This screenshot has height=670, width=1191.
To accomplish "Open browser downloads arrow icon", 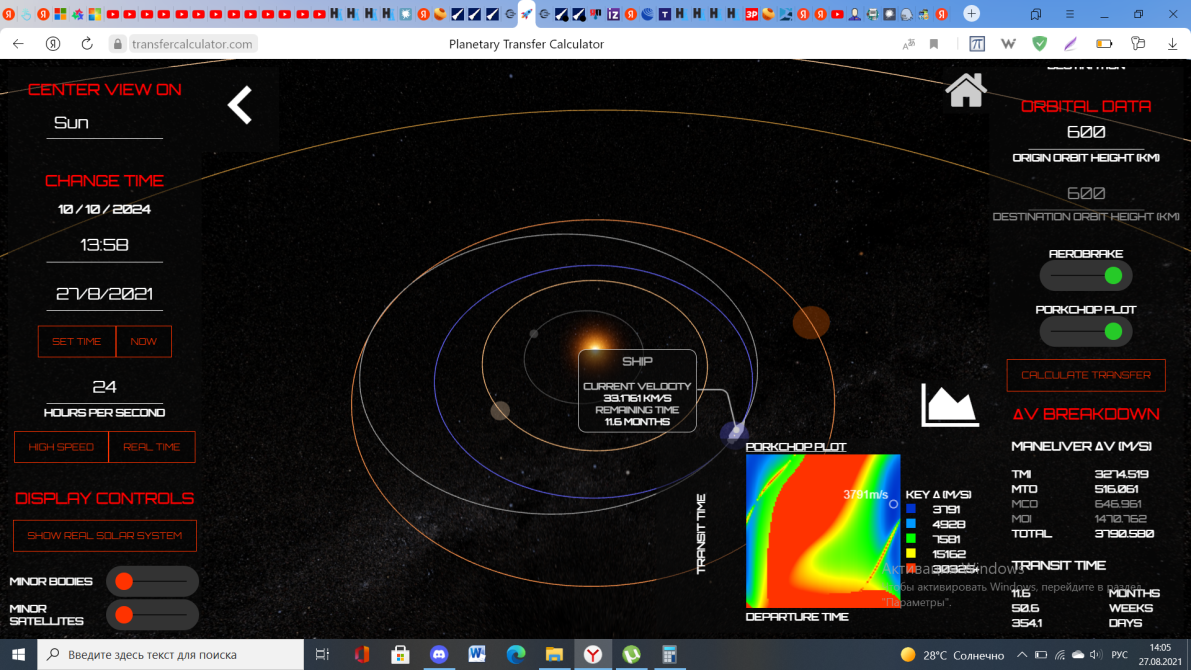I will coord(1172,44).
